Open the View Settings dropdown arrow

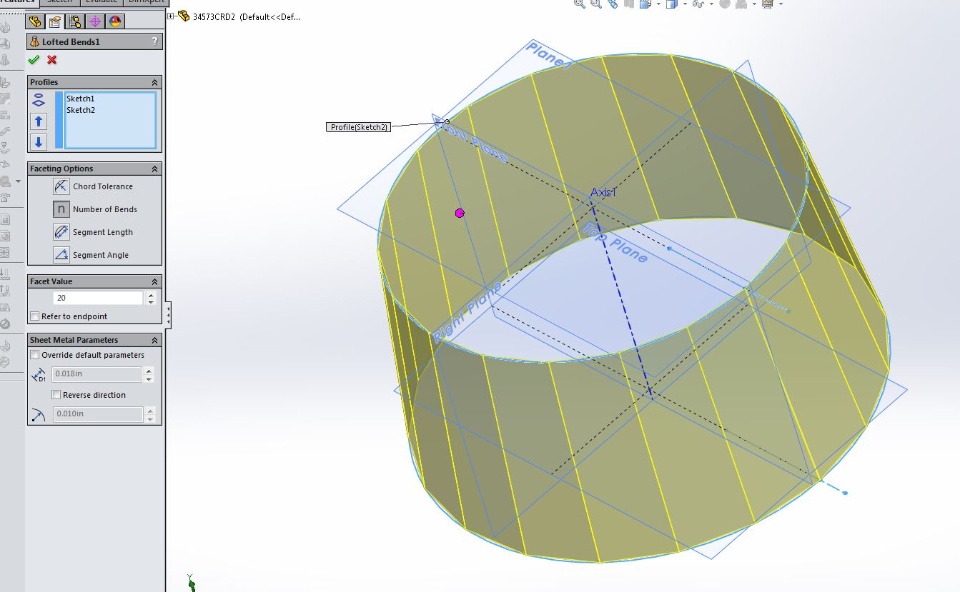pos(781,4)
